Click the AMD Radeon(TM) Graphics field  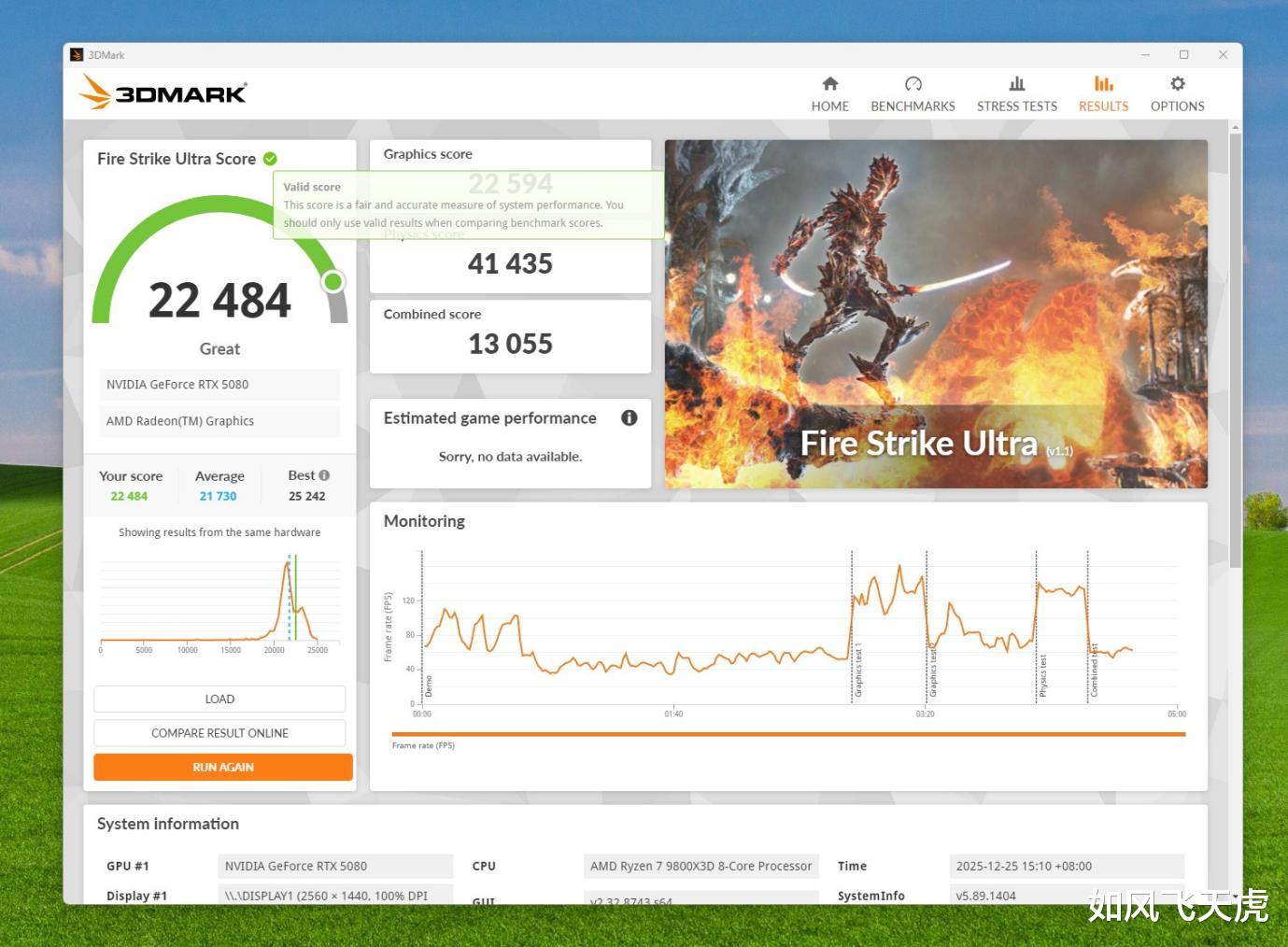pyautogui.click(x=219, y=421)
